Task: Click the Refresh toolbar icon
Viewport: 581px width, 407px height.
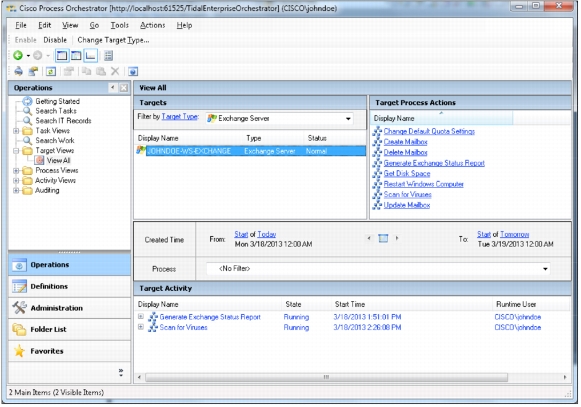Action: point(51,71)
